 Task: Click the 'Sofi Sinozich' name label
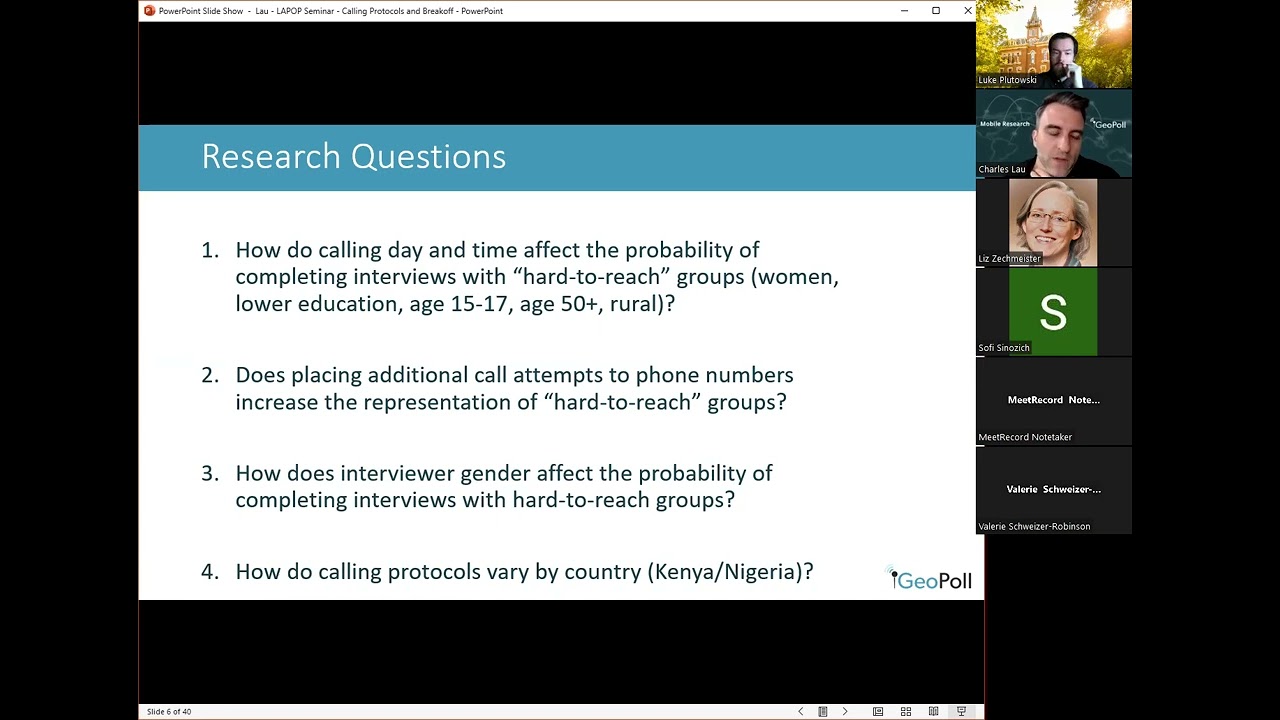pos(1004,348)
